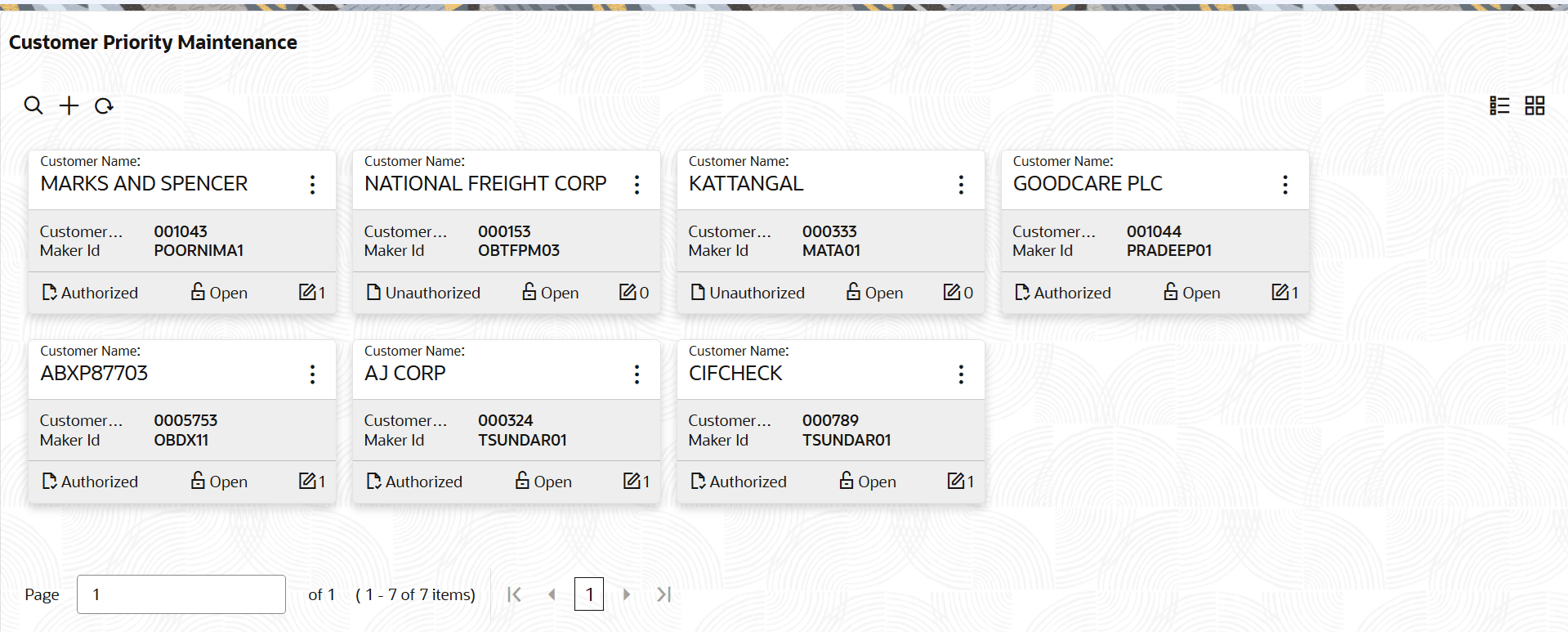The width and height of the screenshot is (1568, 632).
Task: Click modification count icon on CIFCHECK card
Action: pyautogui.click(x=956, y=481)
